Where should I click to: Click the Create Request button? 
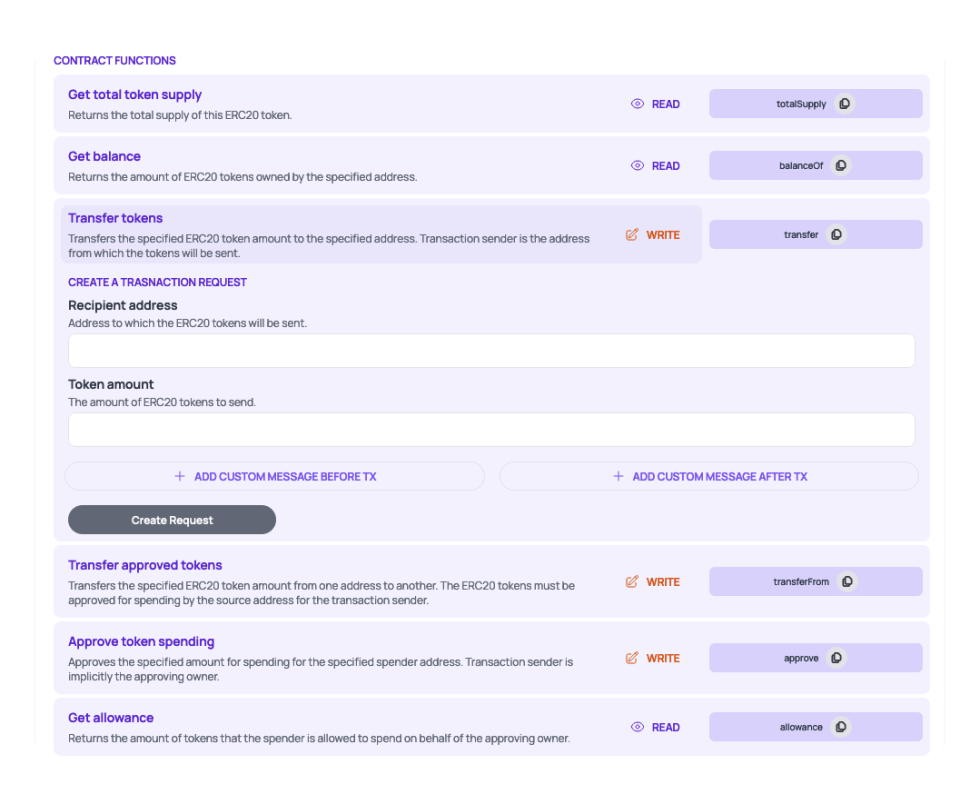click(171, 519)
